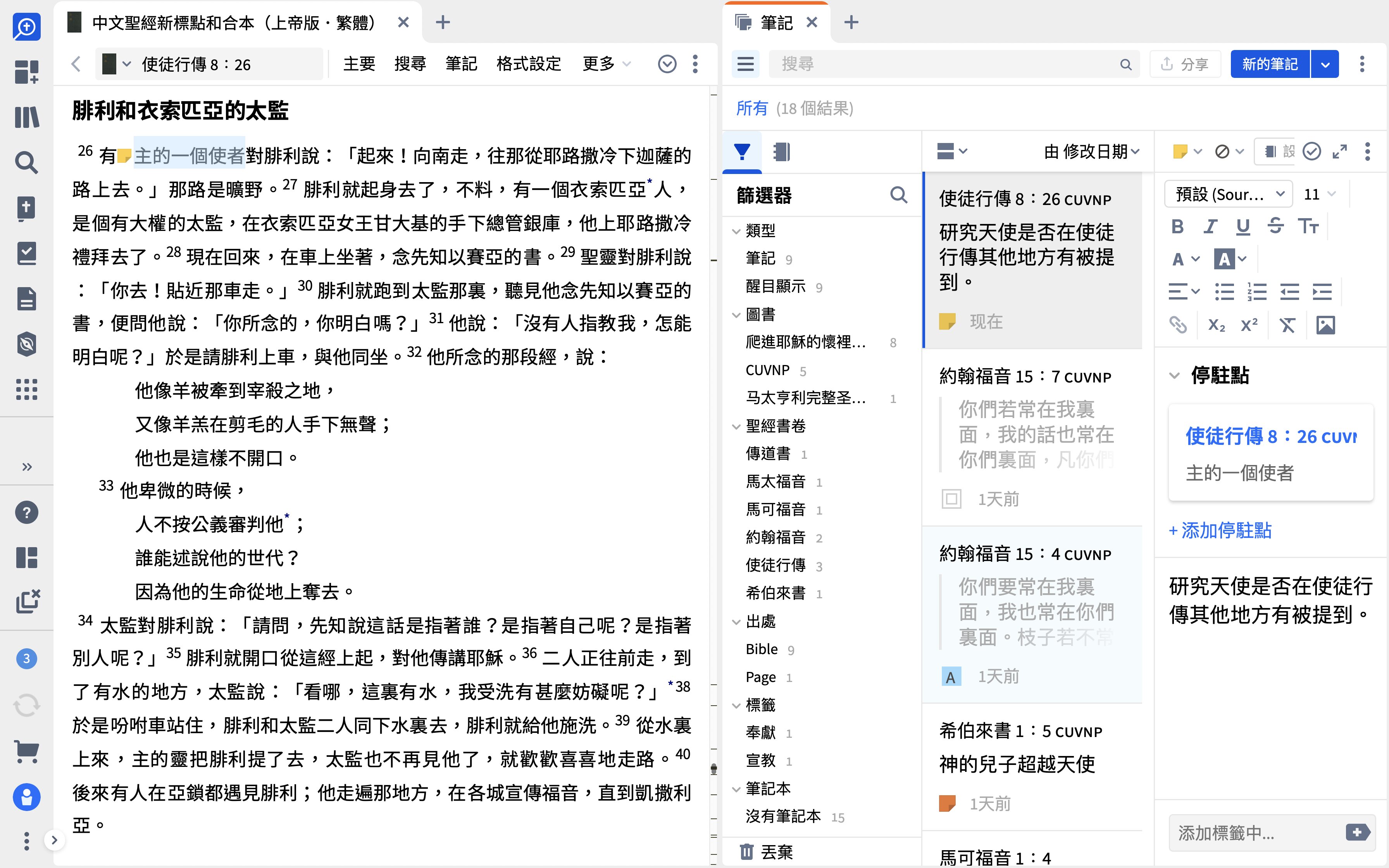Screen dimensions: 1389x868
Task: Open the tools grid icon in the sidebar
Action: coord(26,389)
